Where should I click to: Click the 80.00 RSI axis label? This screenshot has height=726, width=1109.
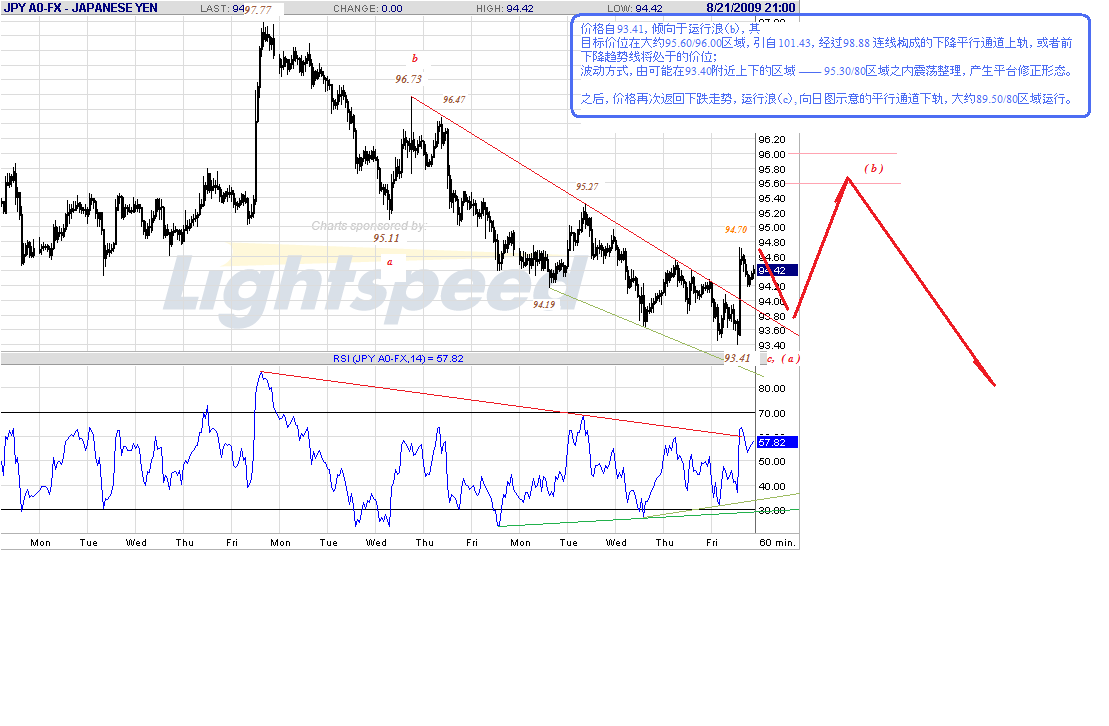click(772, 388)
